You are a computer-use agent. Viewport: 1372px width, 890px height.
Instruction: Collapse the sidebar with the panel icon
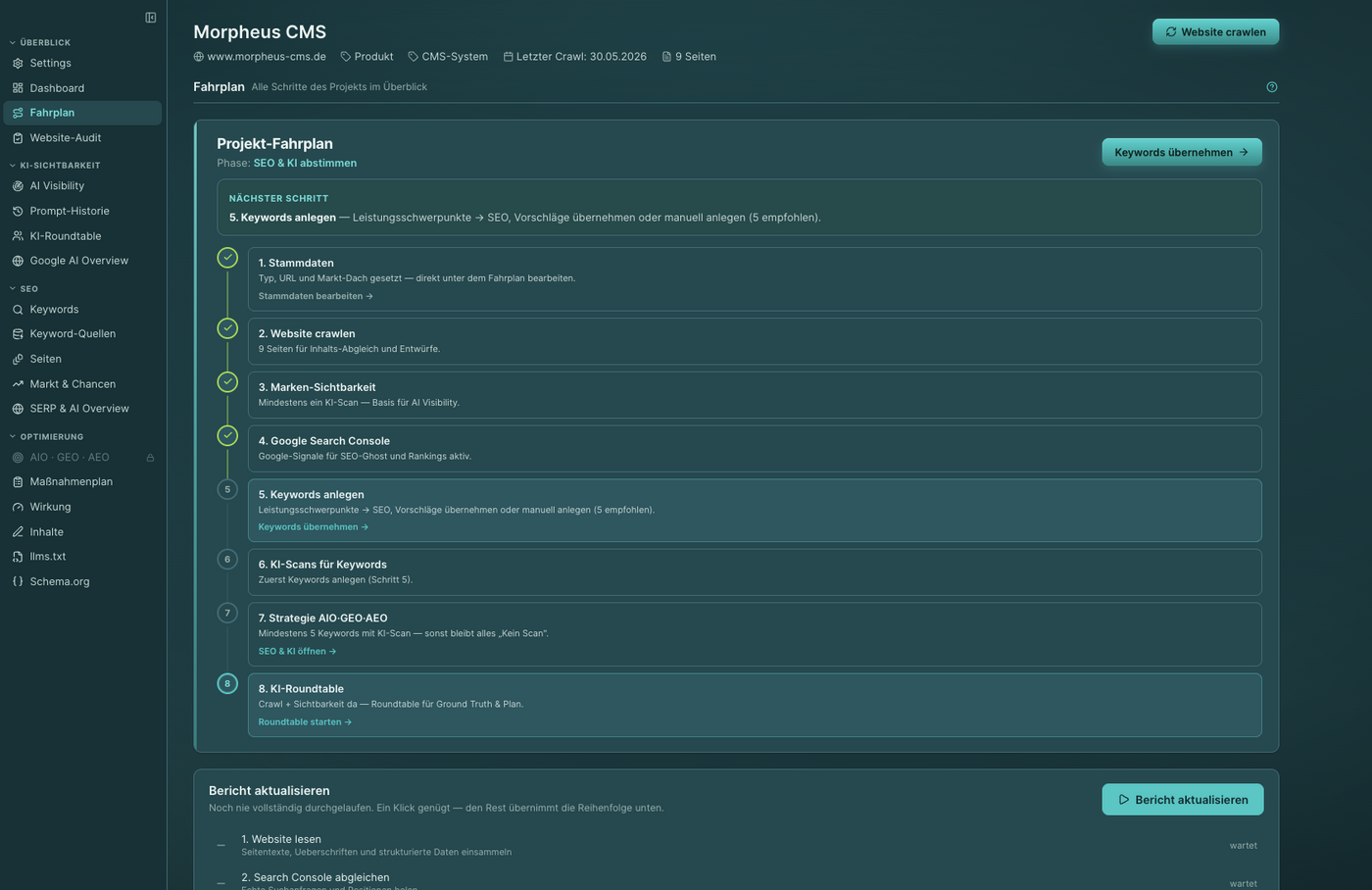[x=151, y=18]
